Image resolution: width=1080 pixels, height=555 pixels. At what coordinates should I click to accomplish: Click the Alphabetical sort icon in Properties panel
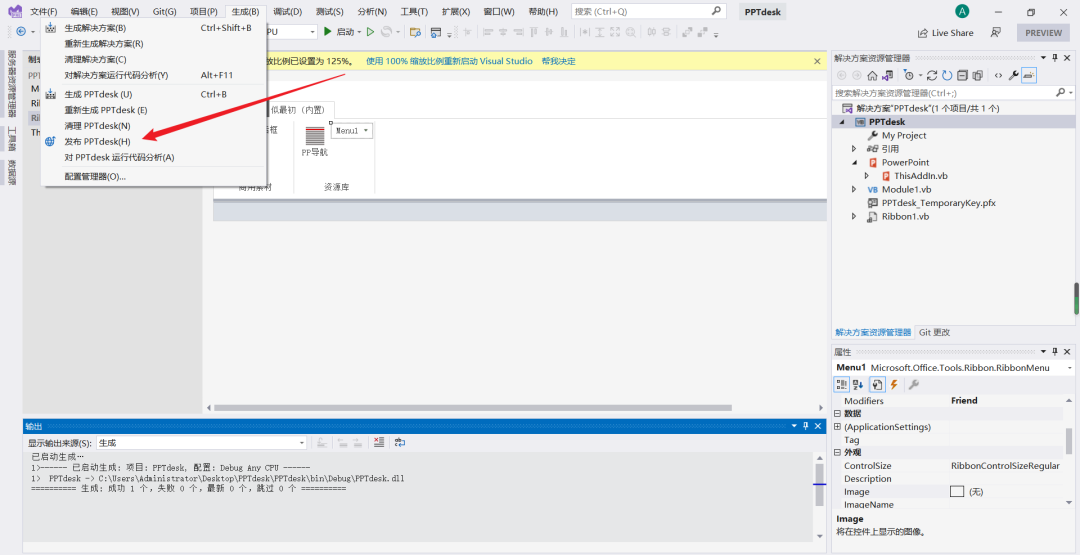858,384
